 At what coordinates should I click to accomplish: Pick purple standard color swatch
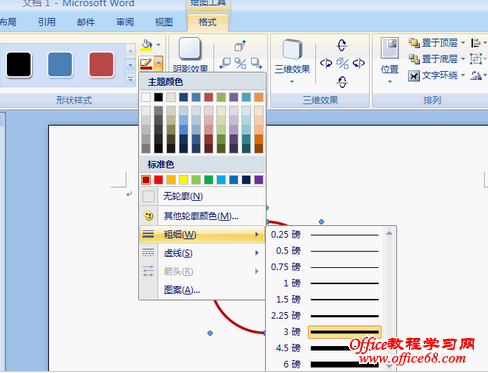coord(259,180)
